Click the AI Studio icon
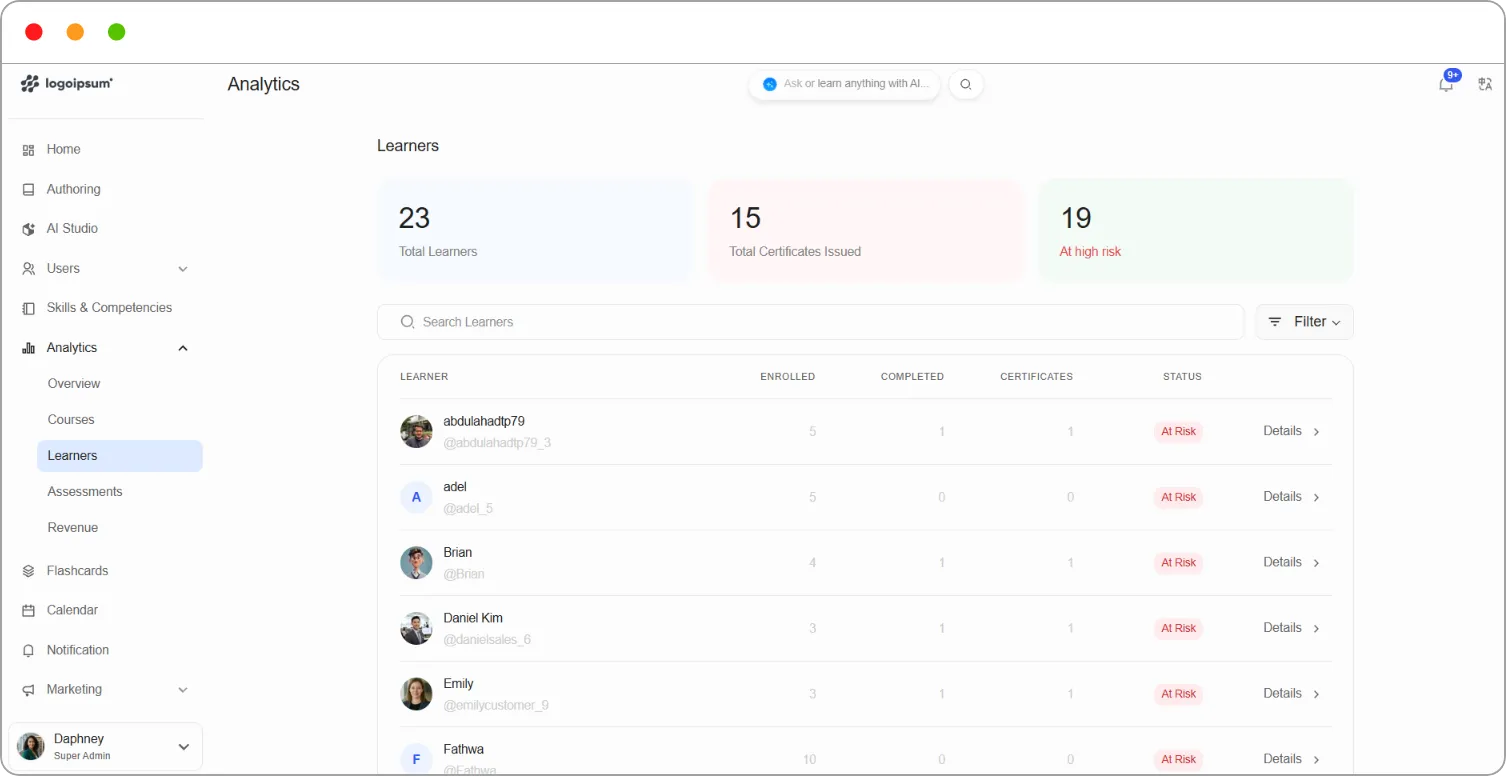Screen dimensions: 1506x776 tap(28, 229)
